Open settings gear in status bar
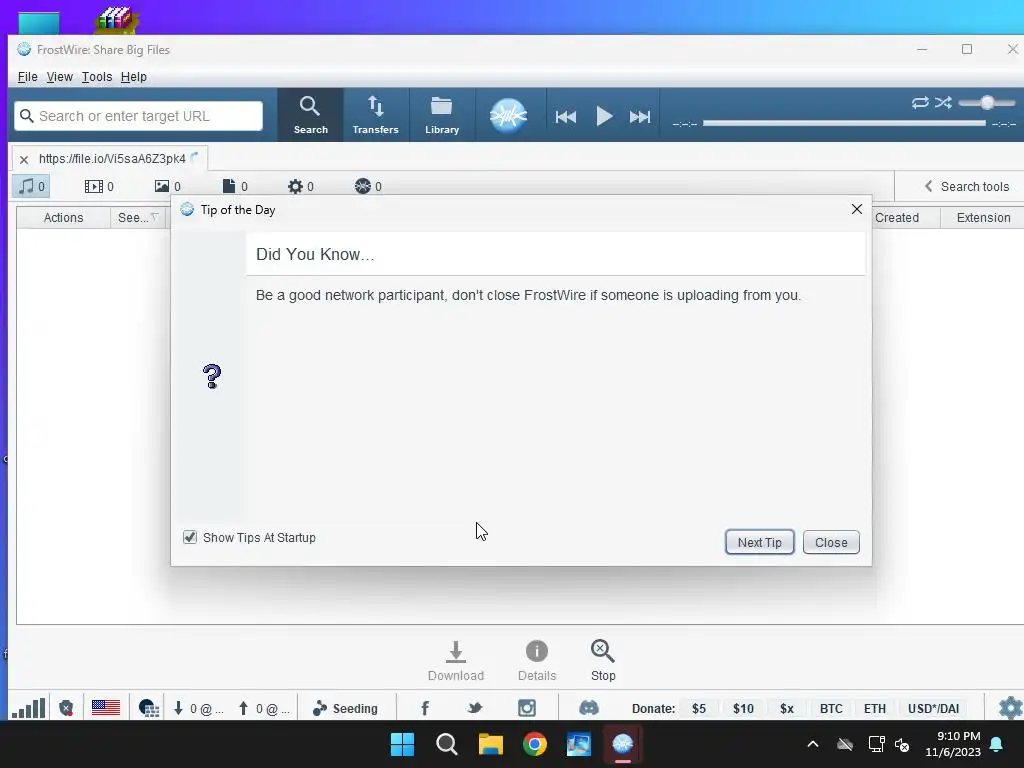The image size is (1024, 768). coord(1010,708)
